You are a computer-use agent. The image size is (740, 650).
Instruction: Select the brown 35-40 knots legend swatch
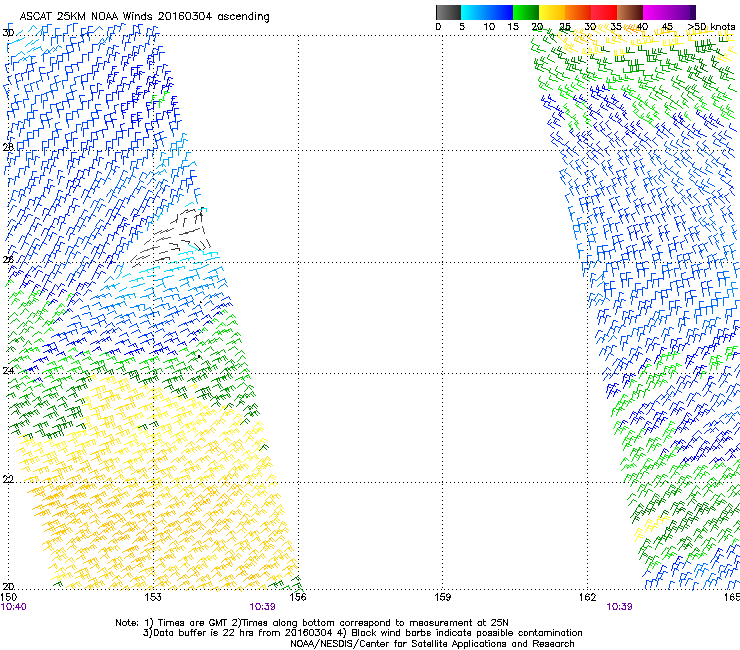coord(630,12)
